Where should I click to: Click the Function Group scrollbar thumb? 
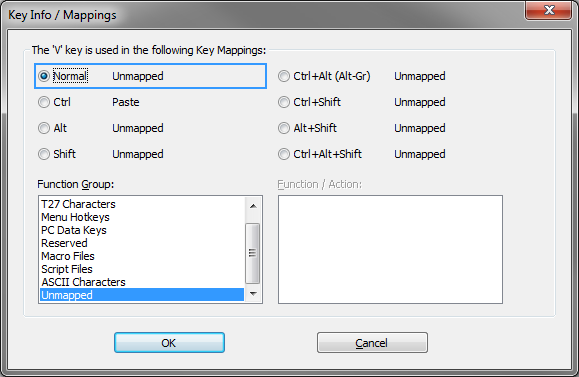253,253
